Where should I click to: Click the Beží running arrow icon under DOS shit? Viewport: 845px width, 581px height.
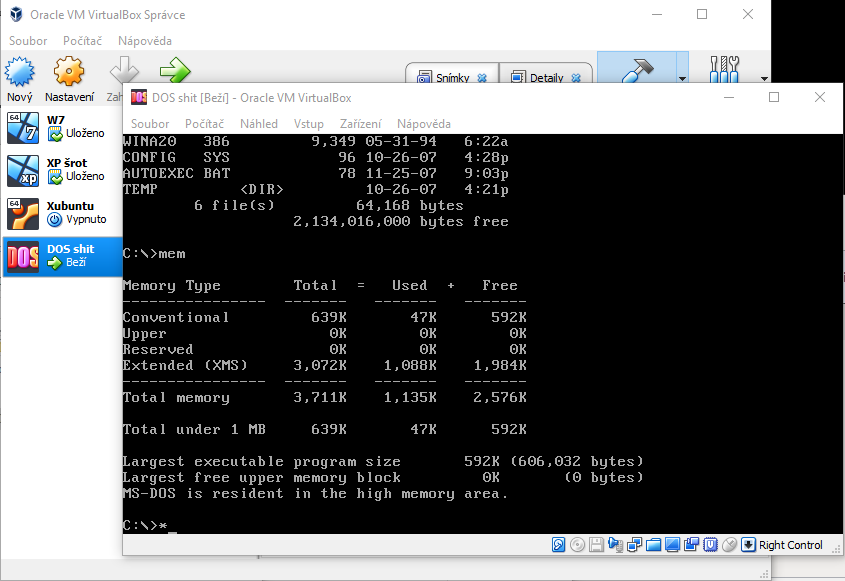pos(54,262)
